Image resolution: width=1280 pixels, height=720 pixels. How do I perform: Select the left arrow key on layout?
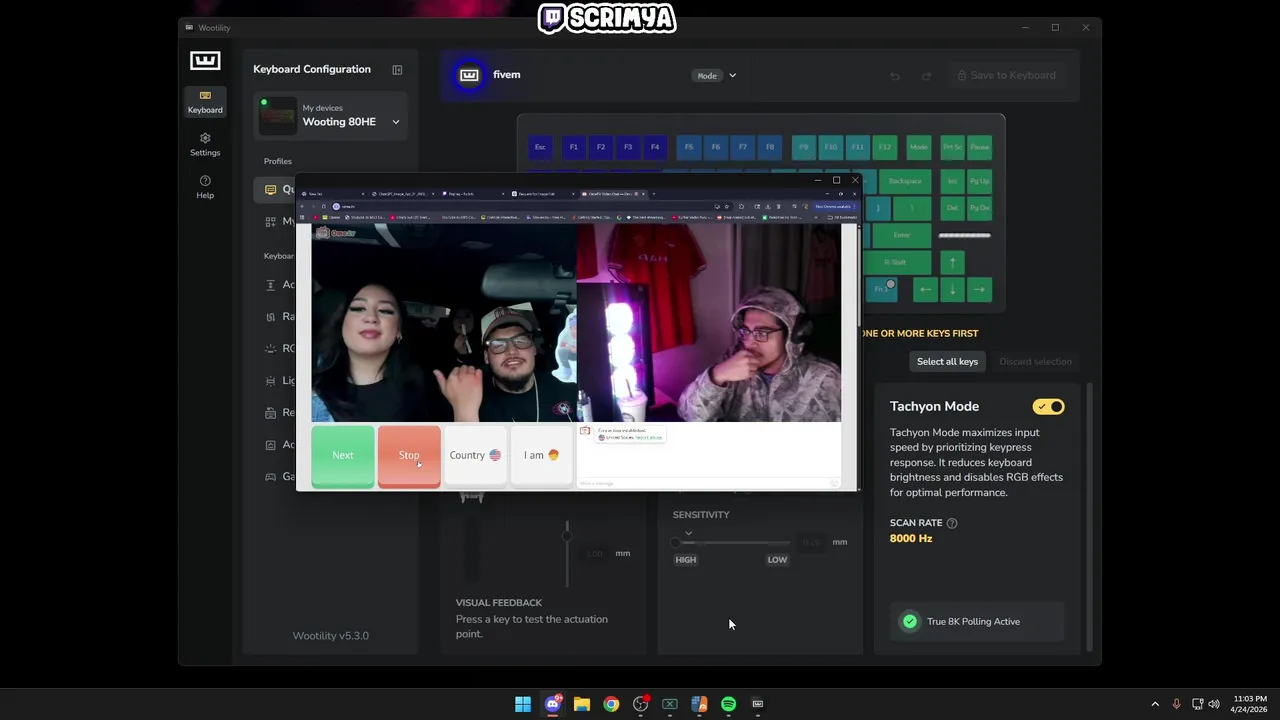pyautogui.click(x=925, y=289)
